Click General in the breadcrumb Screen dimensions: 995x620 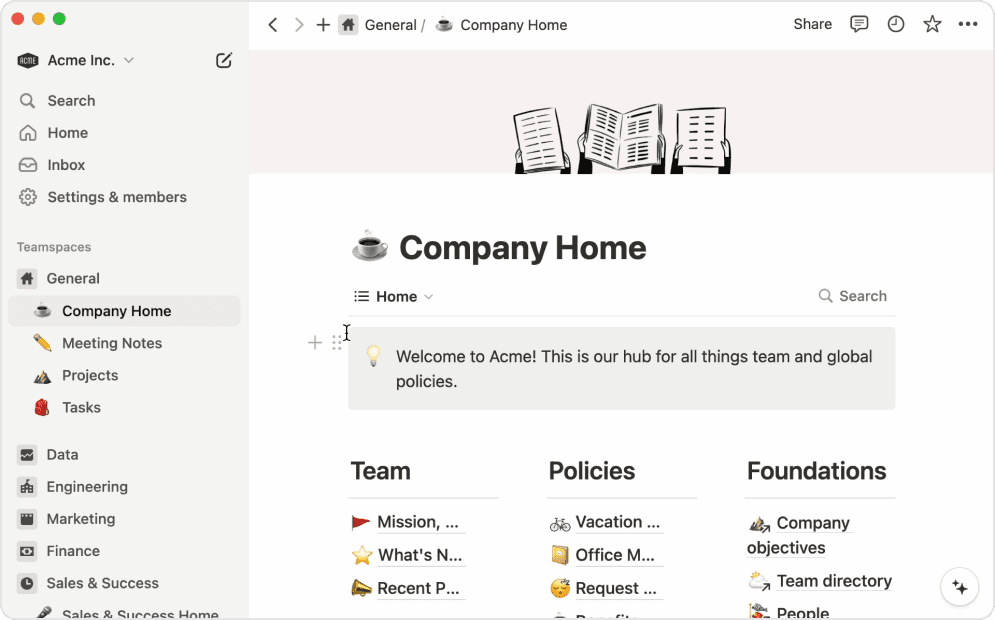390,25
